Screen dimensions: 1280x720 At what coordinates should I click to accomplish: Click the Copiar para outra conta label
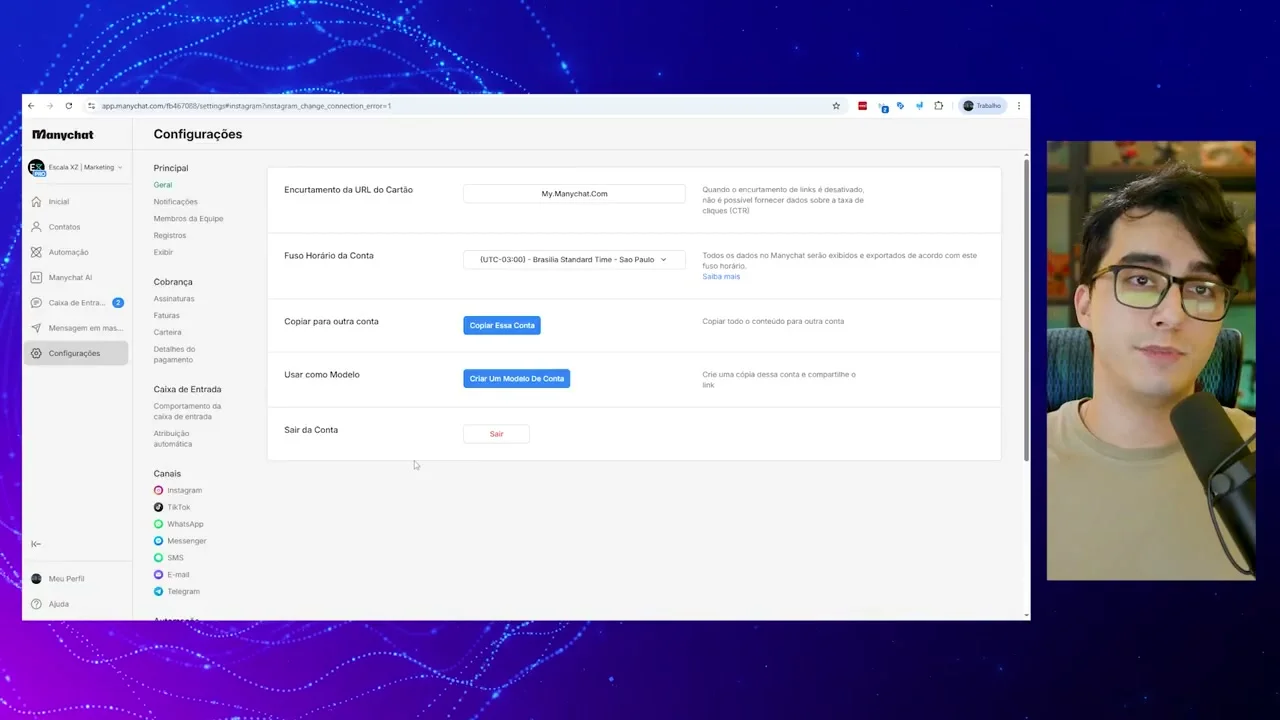331,322
